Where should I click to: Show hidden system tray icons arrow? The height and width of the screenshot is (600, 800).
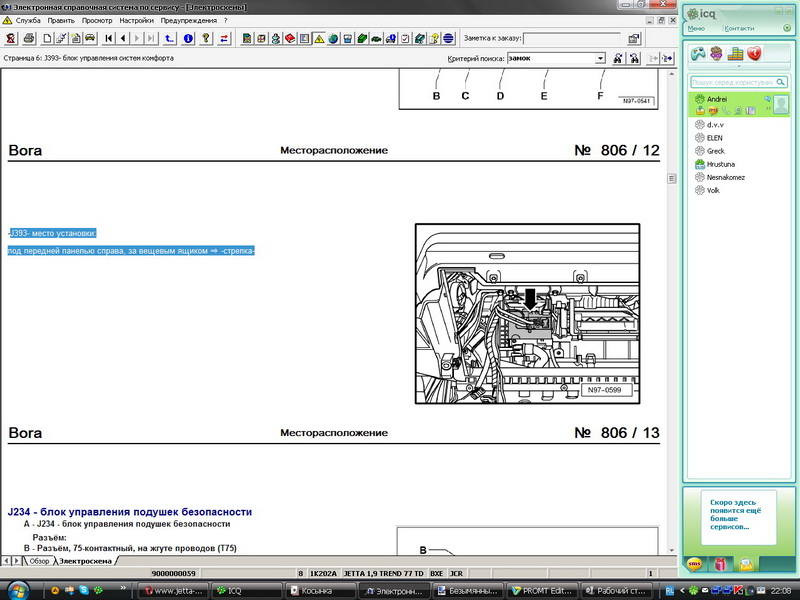[x=682, y=590]
